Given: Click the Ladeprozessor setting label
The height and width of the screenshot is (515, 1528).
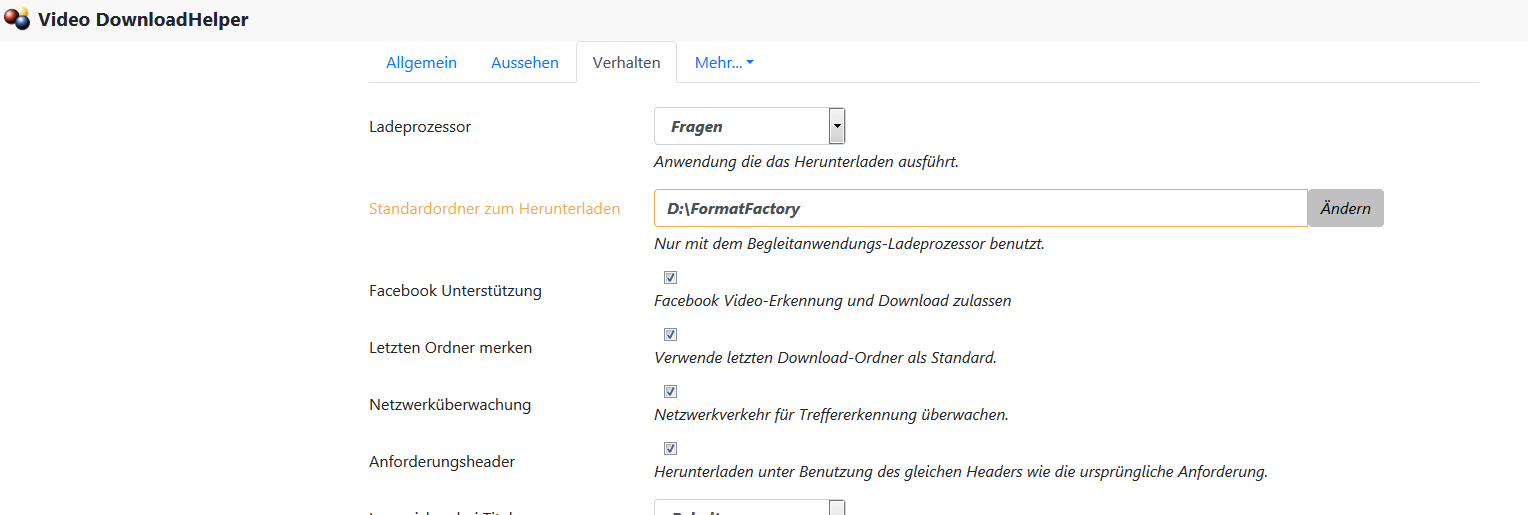Looking at the screenshot, I should coord(420,127).
